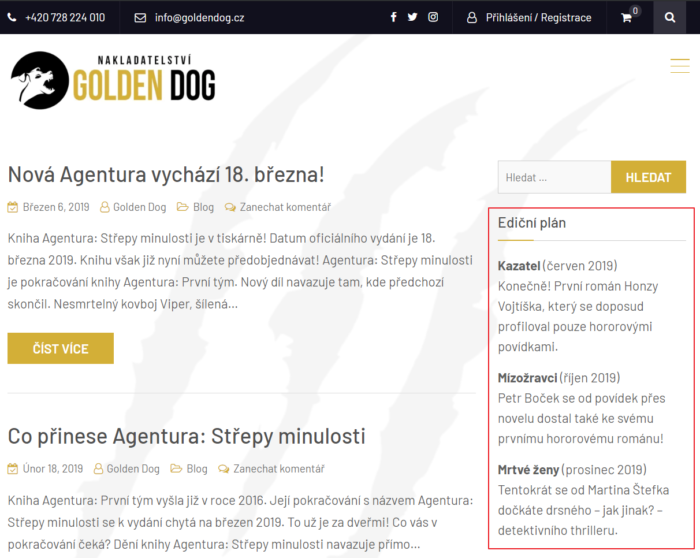Click the date Únor 18, 2019
The width and height of the screenshot is (700, 558).
click(53, 469)
